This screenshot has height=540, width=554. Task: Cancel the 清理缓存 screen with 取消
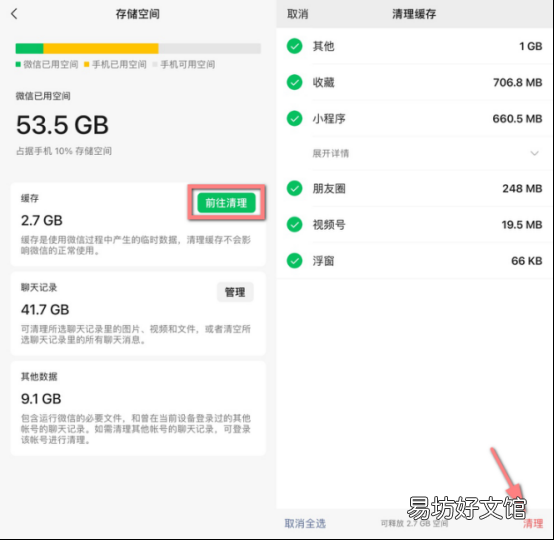point(297,14)
